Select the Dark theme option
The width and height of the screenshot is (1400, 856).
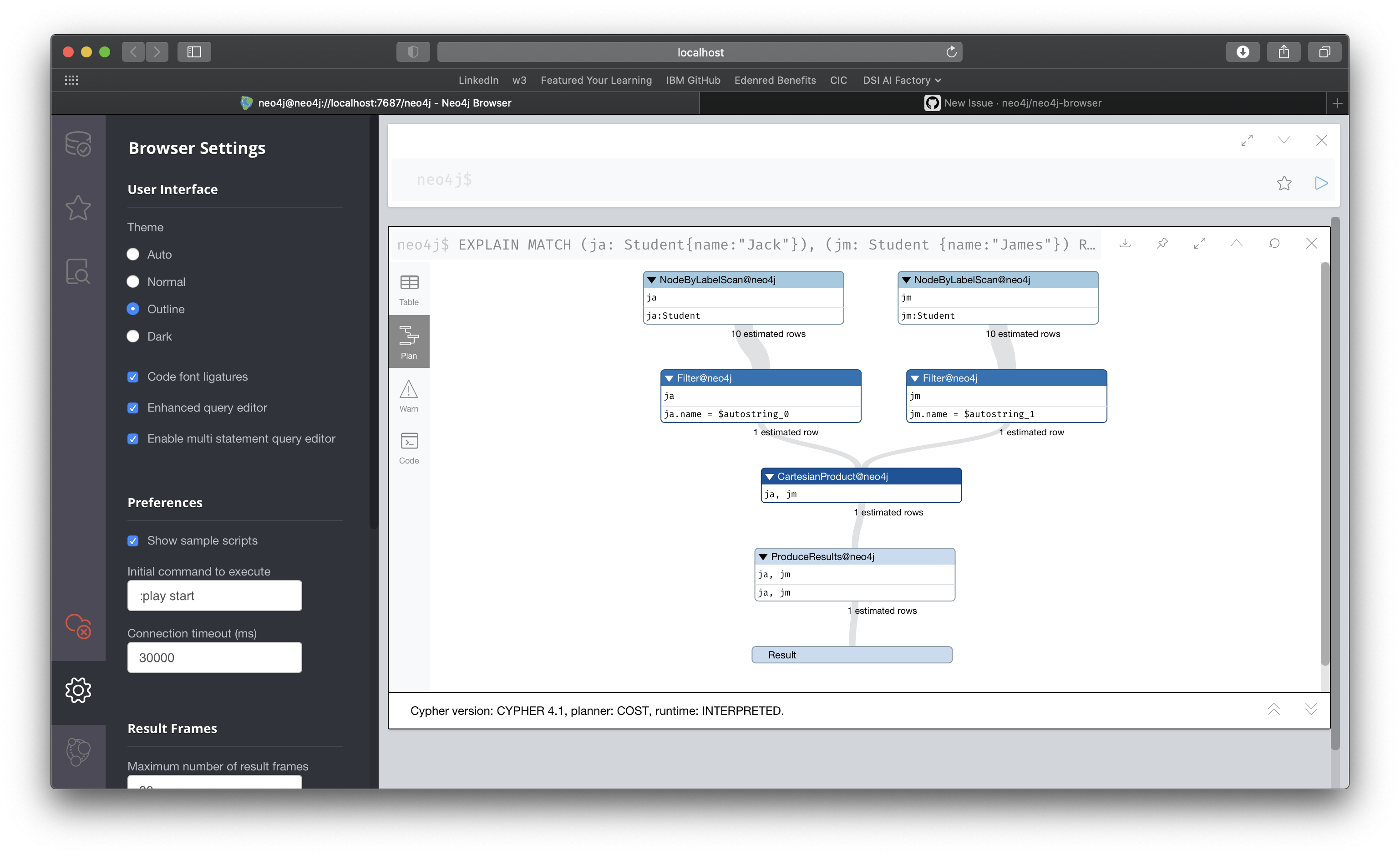[x=132, y=336]
